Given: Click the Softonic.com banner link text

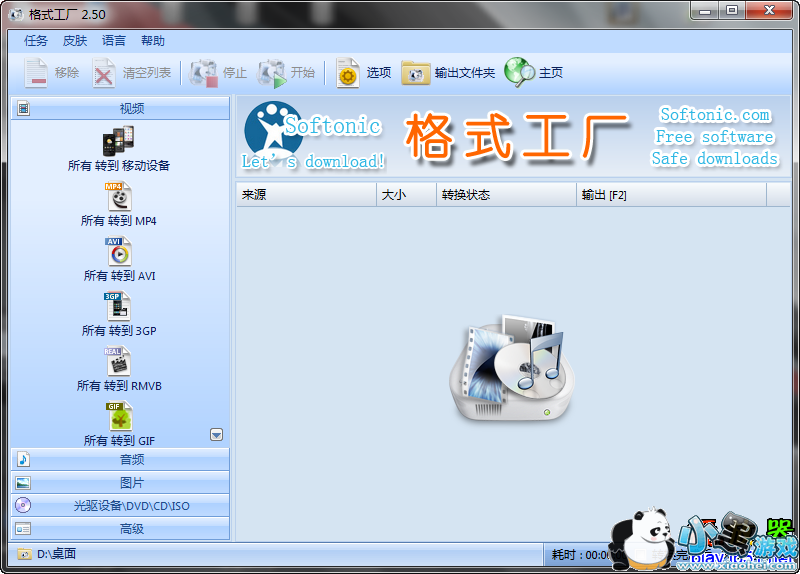Looking at the screenshot, I should pyautogui.click(x=715, y=114).
